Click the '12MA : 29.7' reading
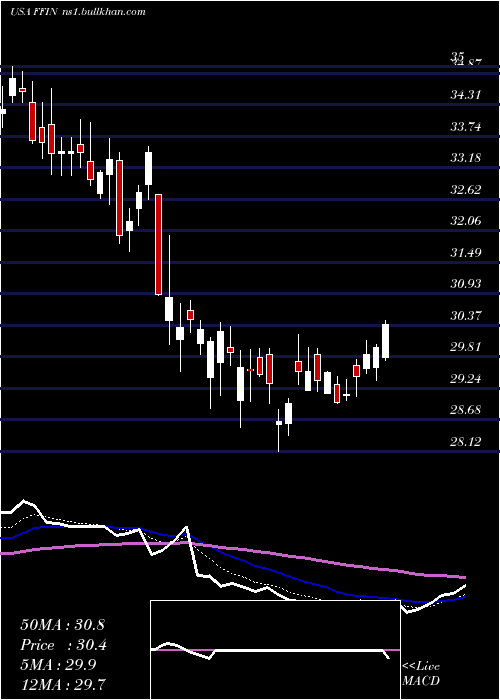The width and height of the screenshot is (500, 700). click(x=64, y=684)
